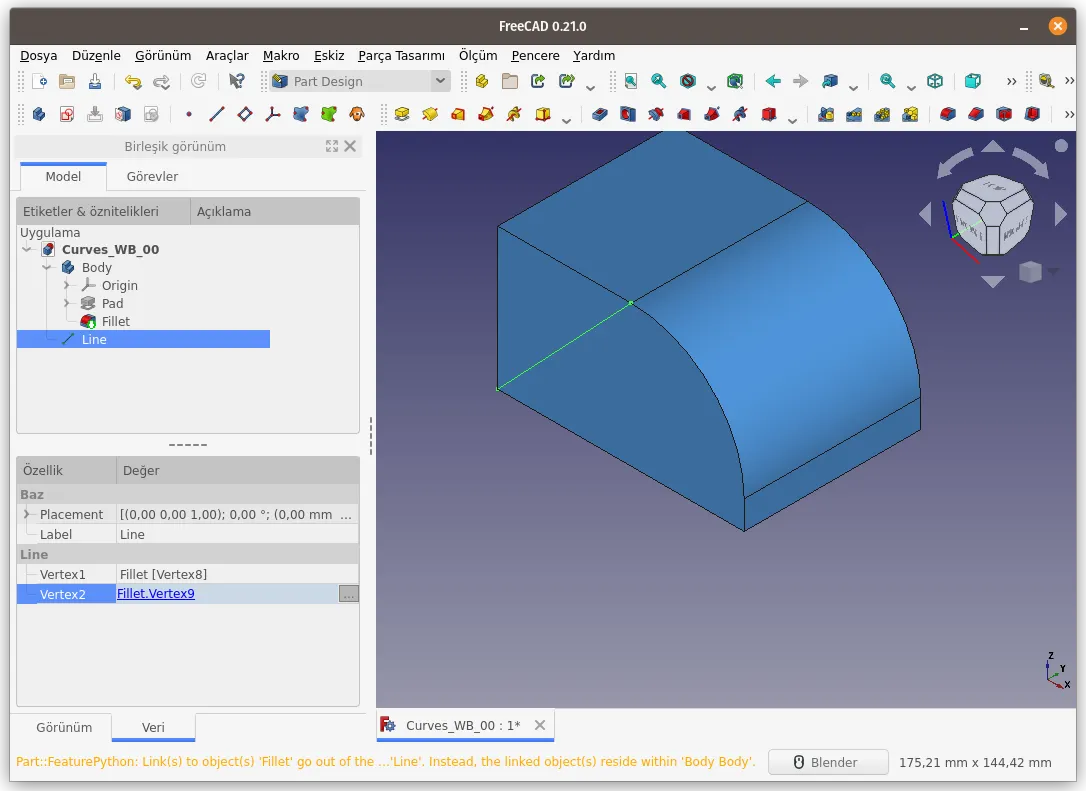Close the Birleşik görünüm panel

tap(350, 146)
